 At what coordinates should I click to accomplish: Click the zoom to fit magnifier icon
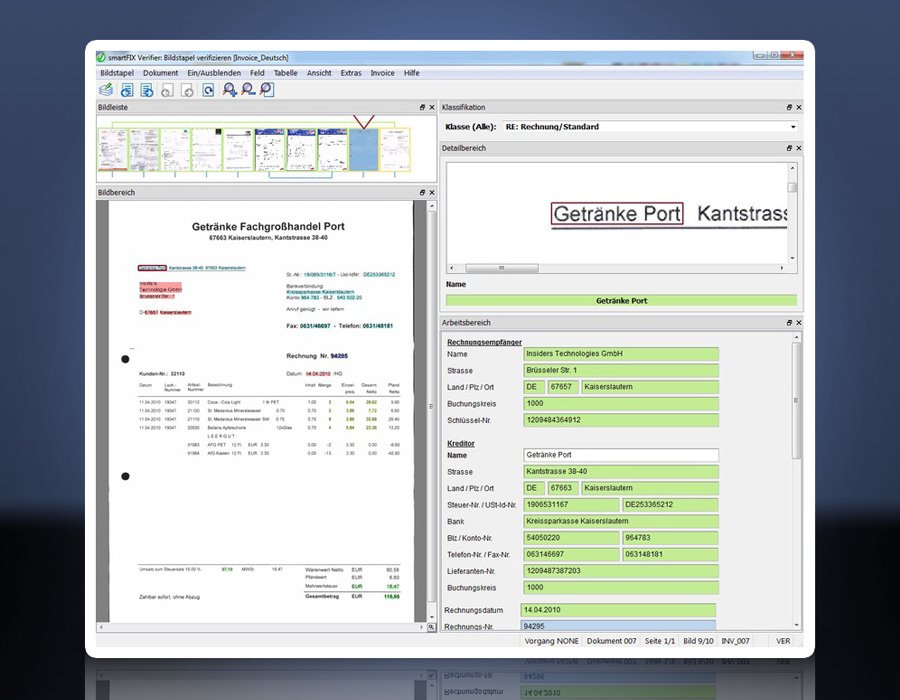(x=266, y=90)
